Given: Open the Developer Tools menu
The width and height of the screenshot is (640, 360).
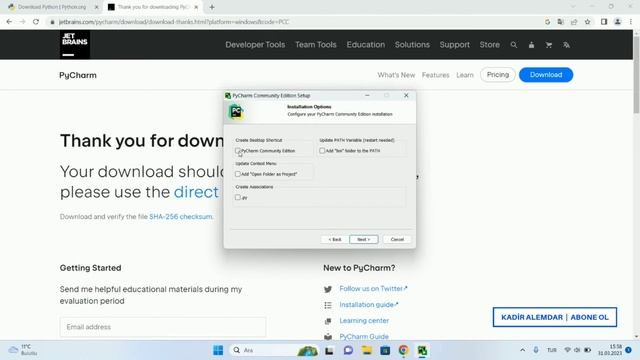Looking at the screenshot, I should click(255, 45).
